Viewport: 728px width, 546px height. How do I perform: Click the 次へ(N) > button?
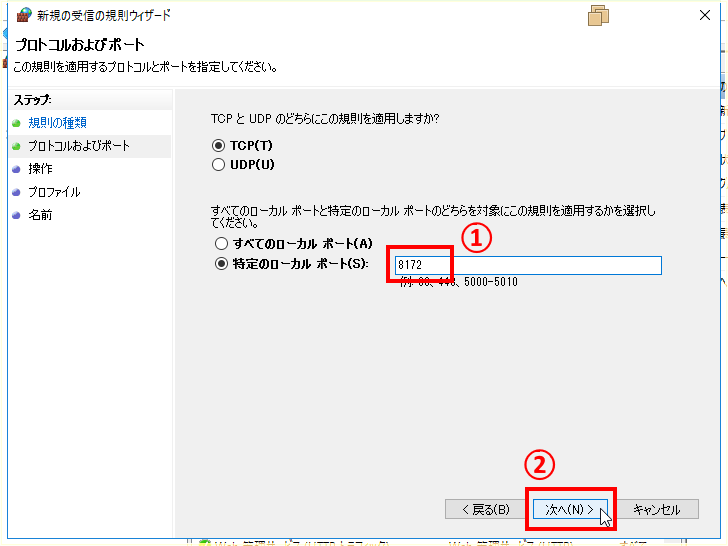570,509
